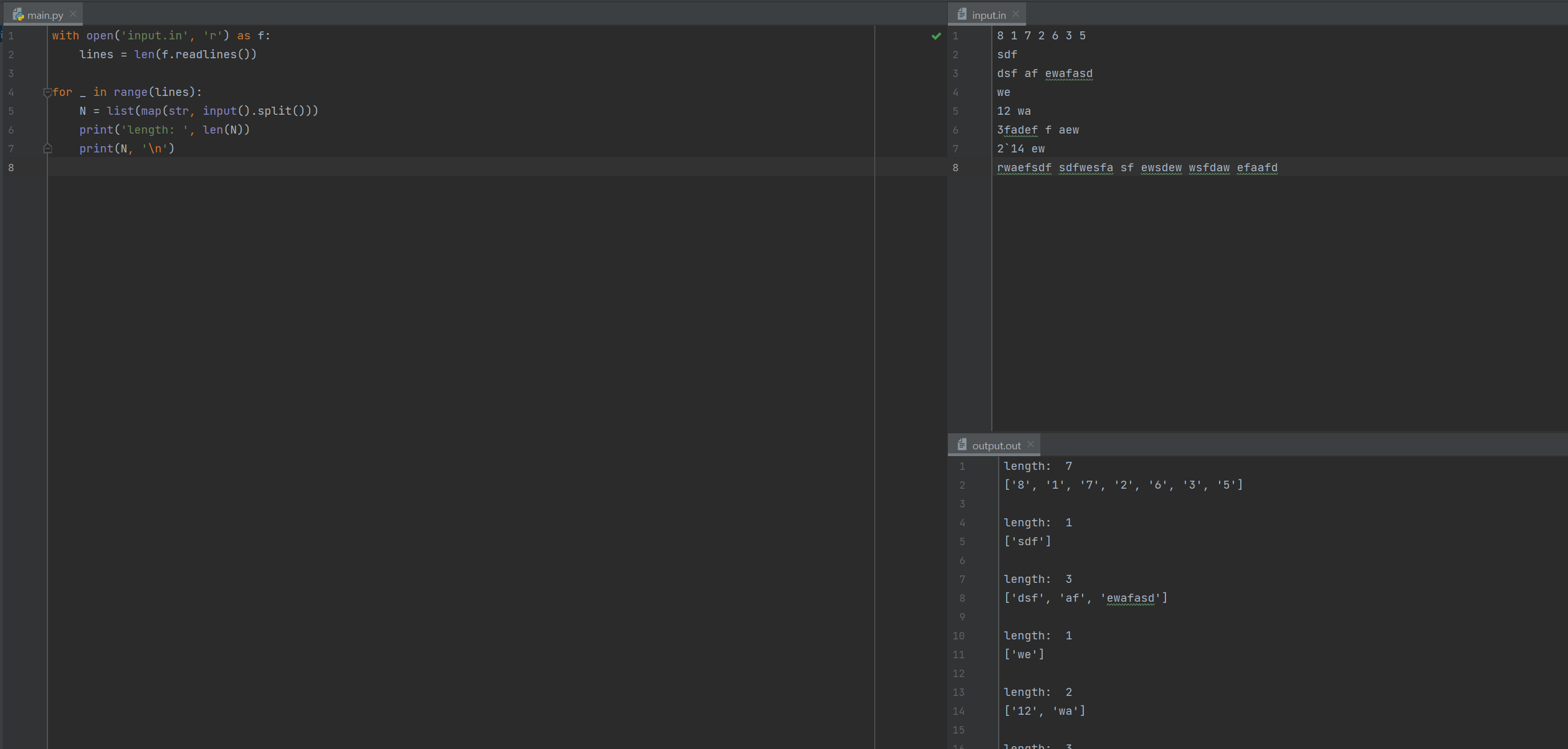The image size is (1568, 749).
Task: Click the file icon on input.in tab
Action: [962, 14]
